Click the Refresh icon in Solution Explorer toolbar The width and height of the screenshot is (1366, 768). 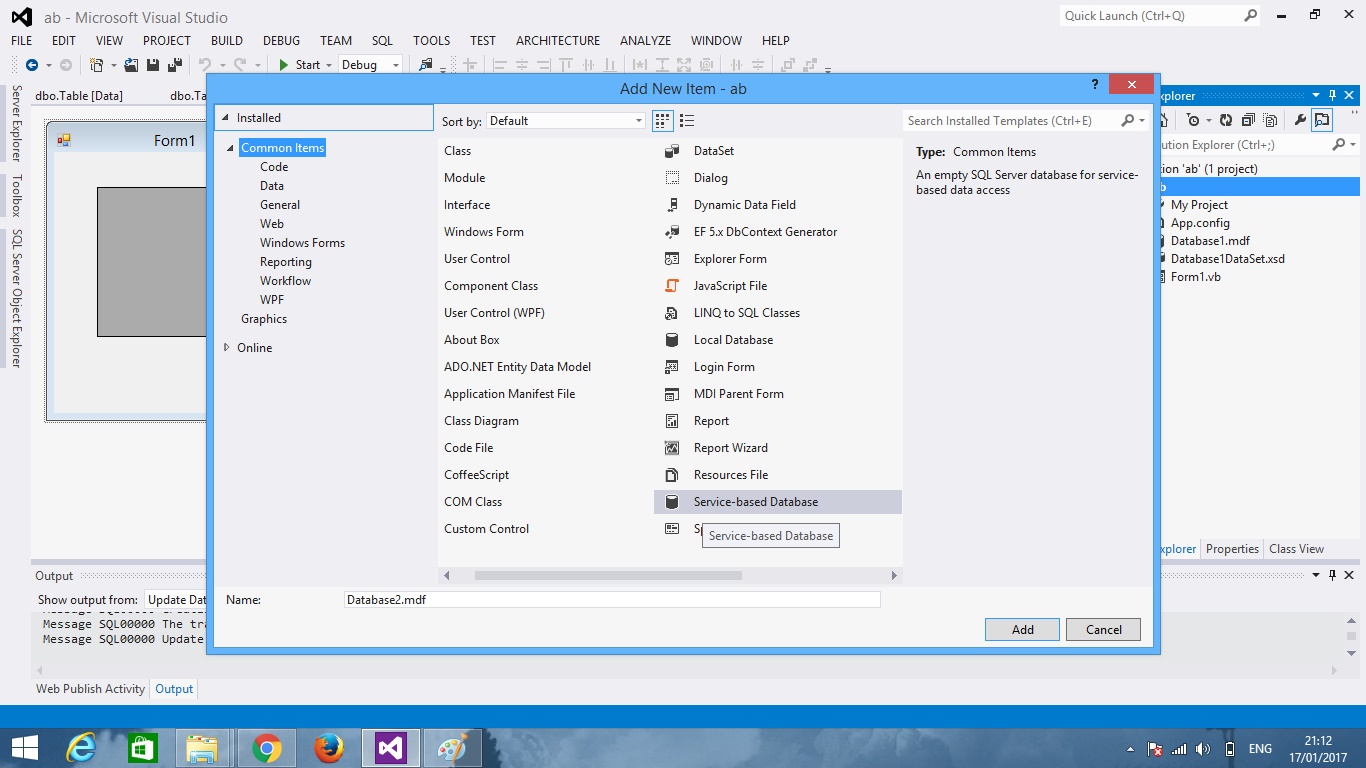pos(1226,120)
